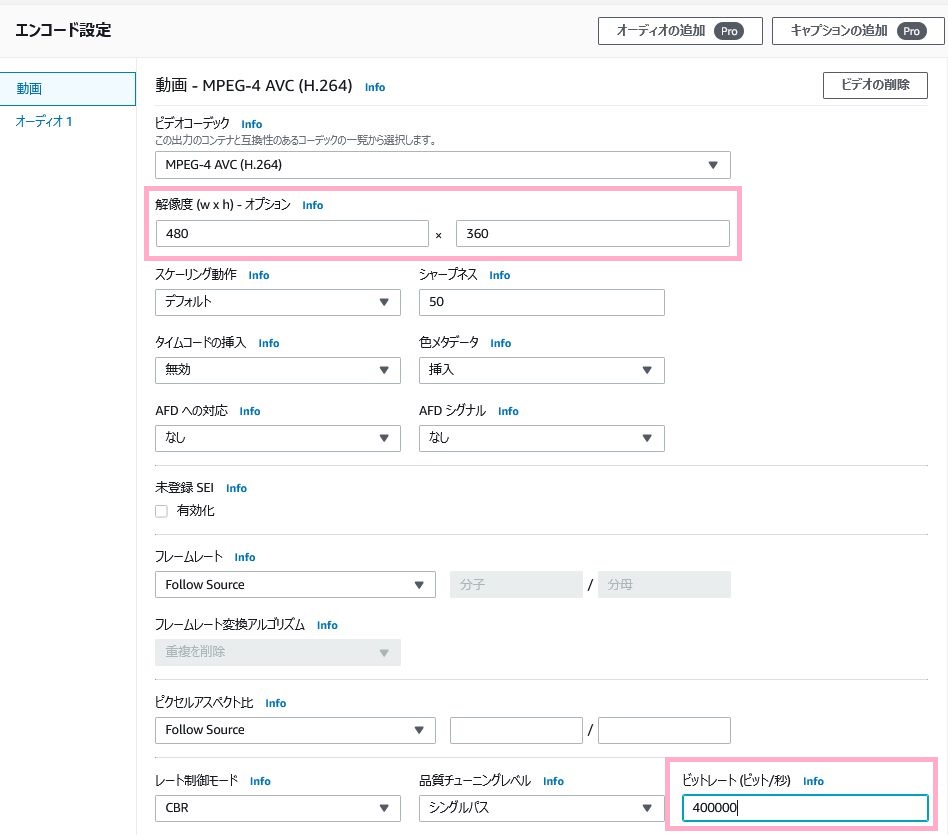Click the resolution width field showing 480

point(292,233)
